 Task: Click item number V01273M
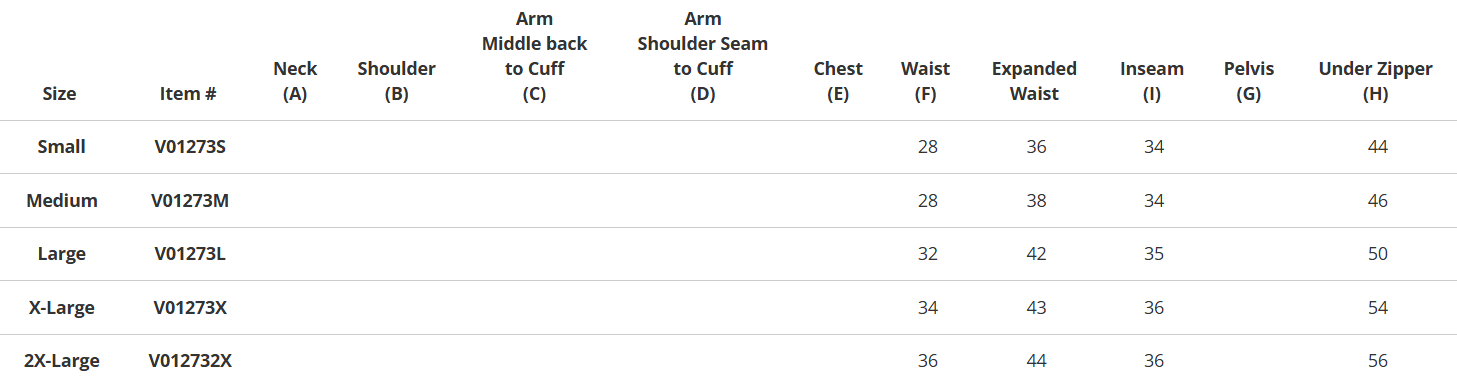[x=190, y=200]
